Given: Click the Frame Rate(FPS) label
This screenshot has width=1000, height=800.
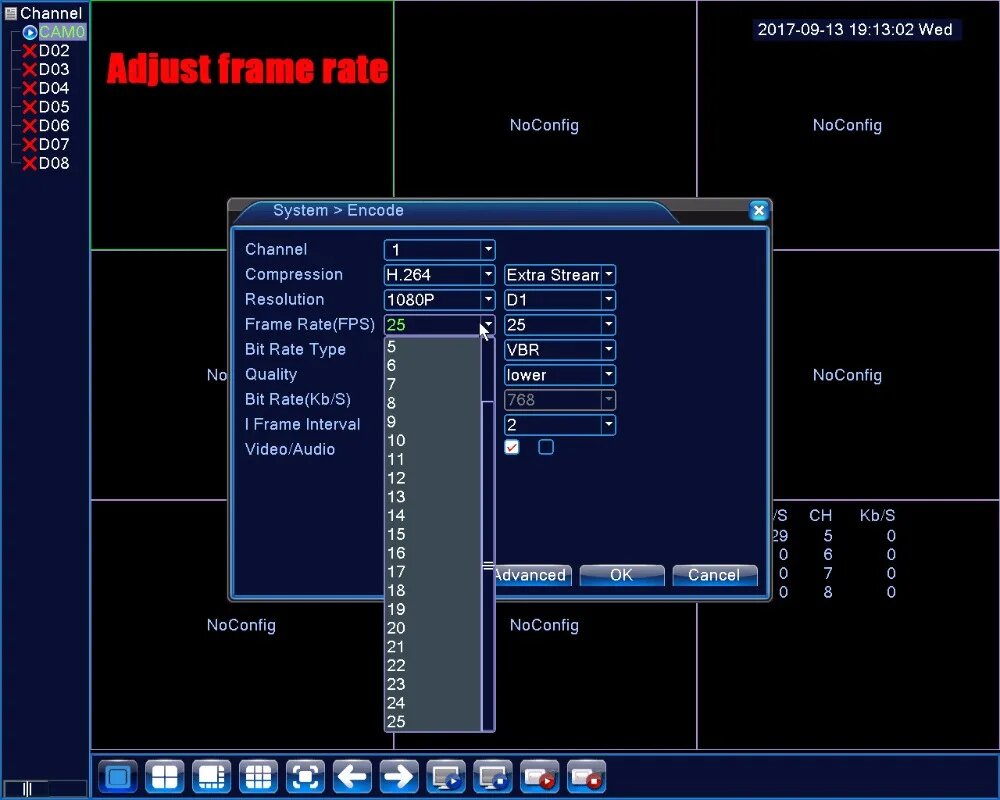Looking at the screenshot, I should pyautogui.click(x=310, y=325).
